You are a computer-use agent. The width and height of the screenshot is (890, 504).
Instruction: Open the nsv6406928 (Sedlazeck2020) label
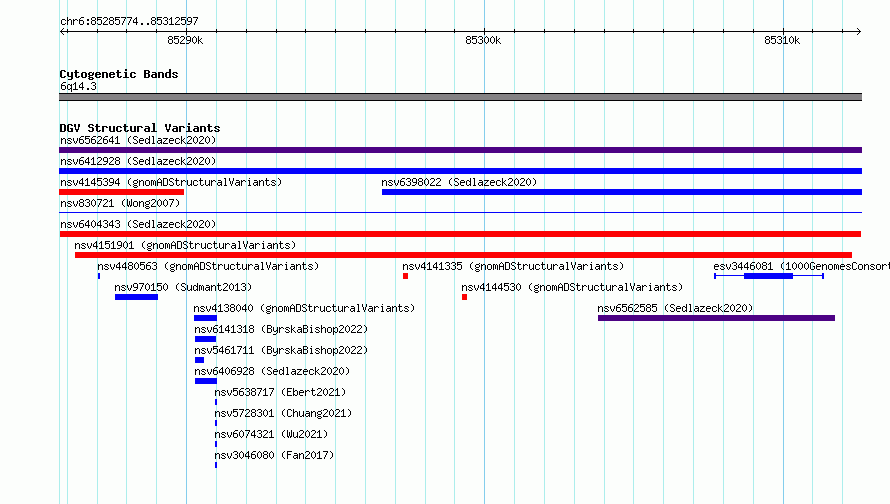[272, 371]
